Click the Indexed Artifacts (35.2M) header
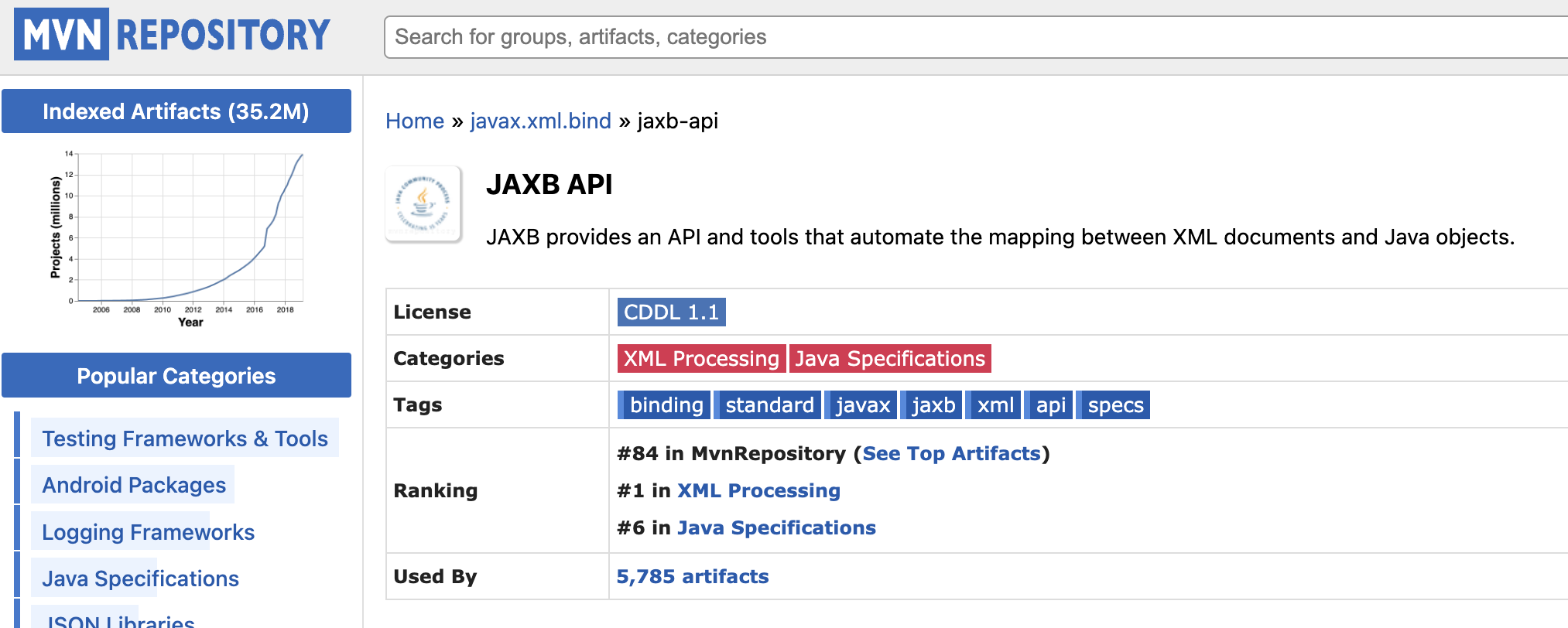This screenshot has width=1568, height=628. (176, 111)
